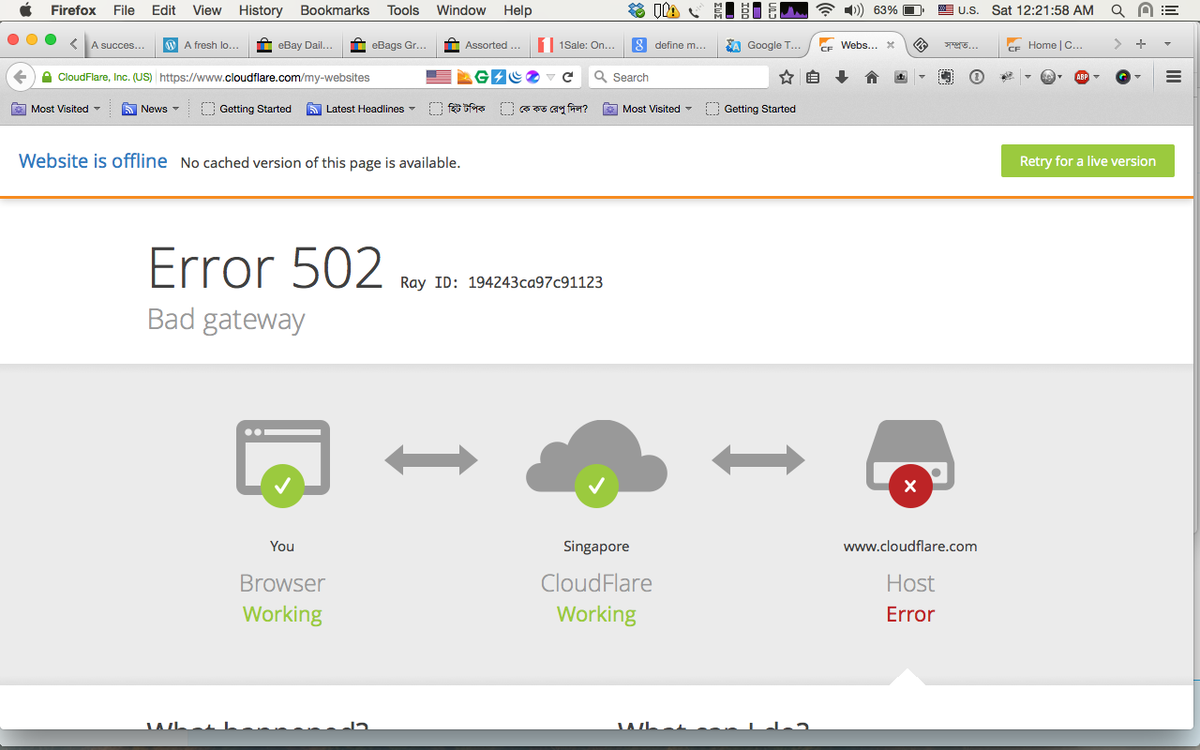Open the color wheel extension dropdown arrow
The image size is (1200, 750).
1138,77
